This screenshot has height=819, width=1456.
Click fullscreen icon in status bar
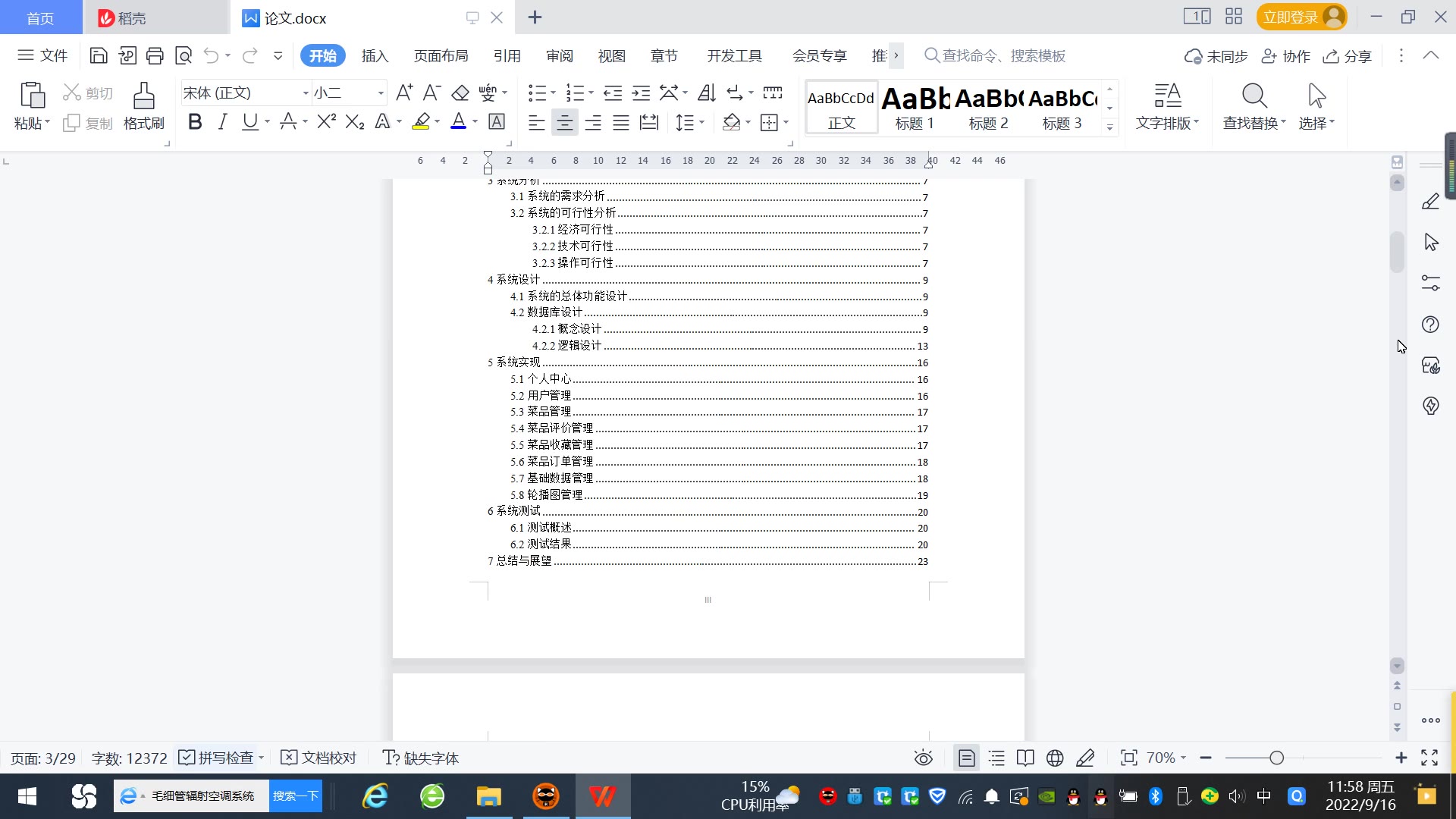pyautogui.click(x=1429, y=758)
